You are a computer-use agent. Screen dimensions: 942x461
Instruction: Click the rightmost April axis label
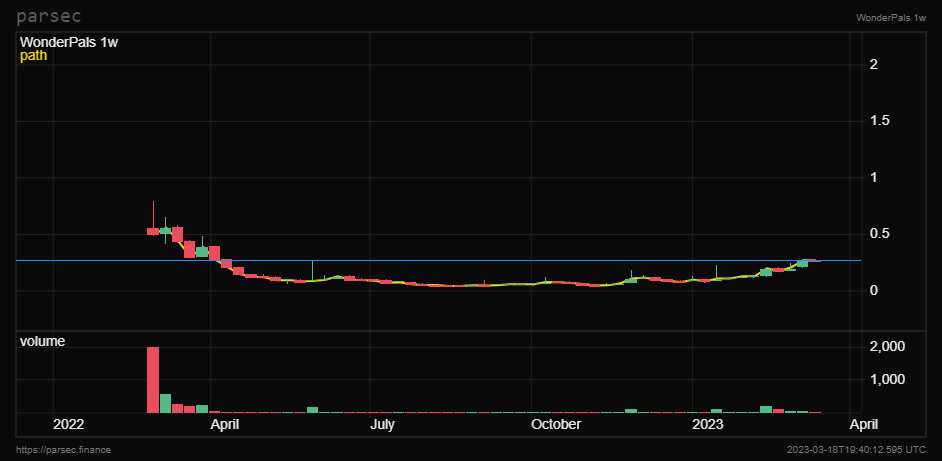865,425
